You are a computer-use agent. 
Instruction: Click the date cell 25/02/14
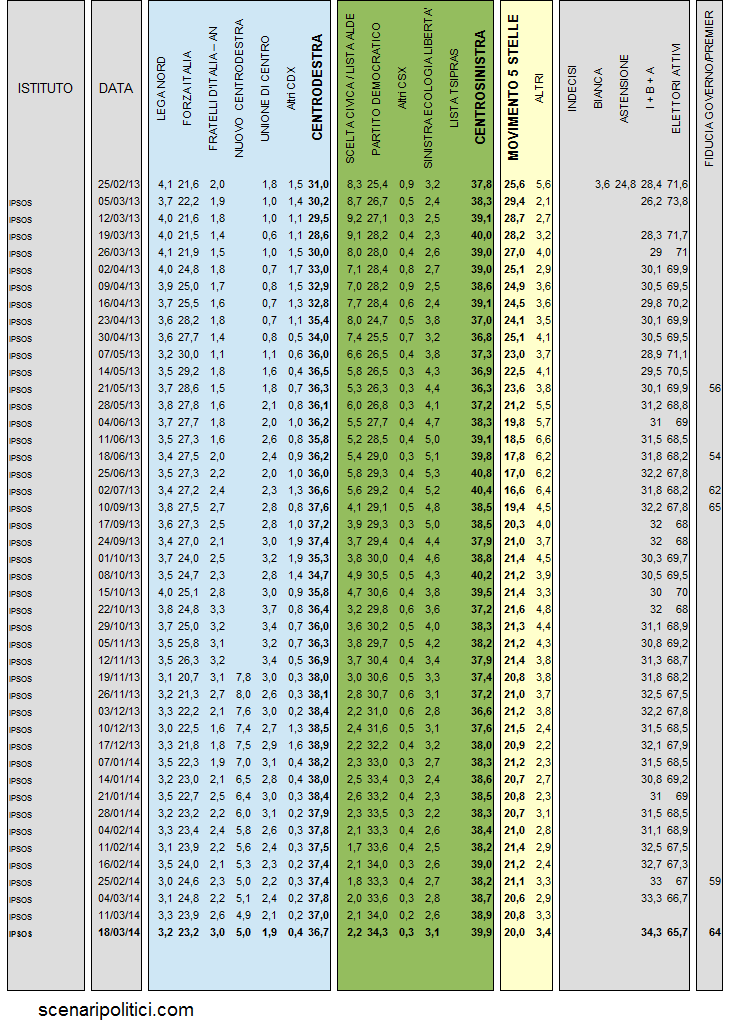coord(119,882)
